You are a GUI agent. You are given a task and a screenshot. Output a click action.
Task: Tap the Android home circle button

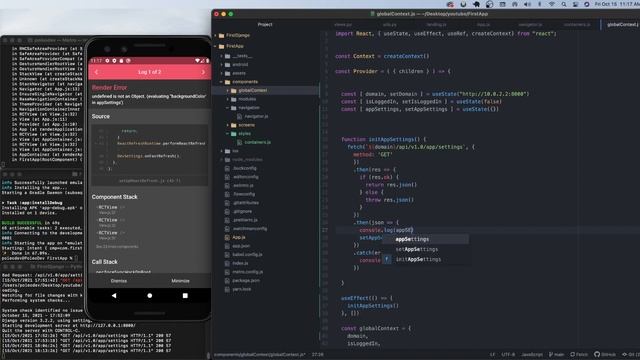click(x=150, y=296)
